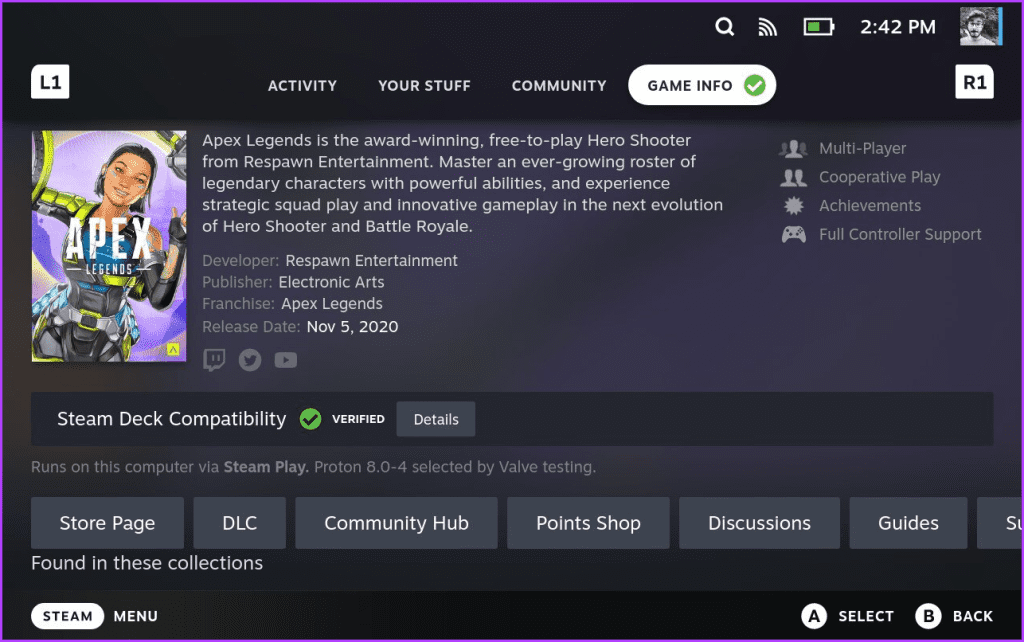Click the Multi-Player feature icon
Image resolution: width=1024 pixels, height=642 pixels.
[793, 148]
